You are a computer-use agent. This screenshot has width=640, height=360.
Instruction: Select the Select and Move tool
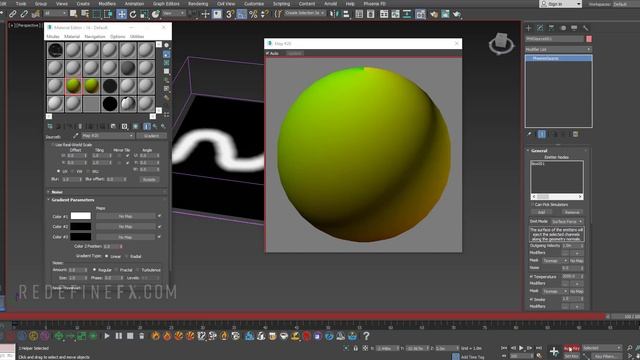121,14
